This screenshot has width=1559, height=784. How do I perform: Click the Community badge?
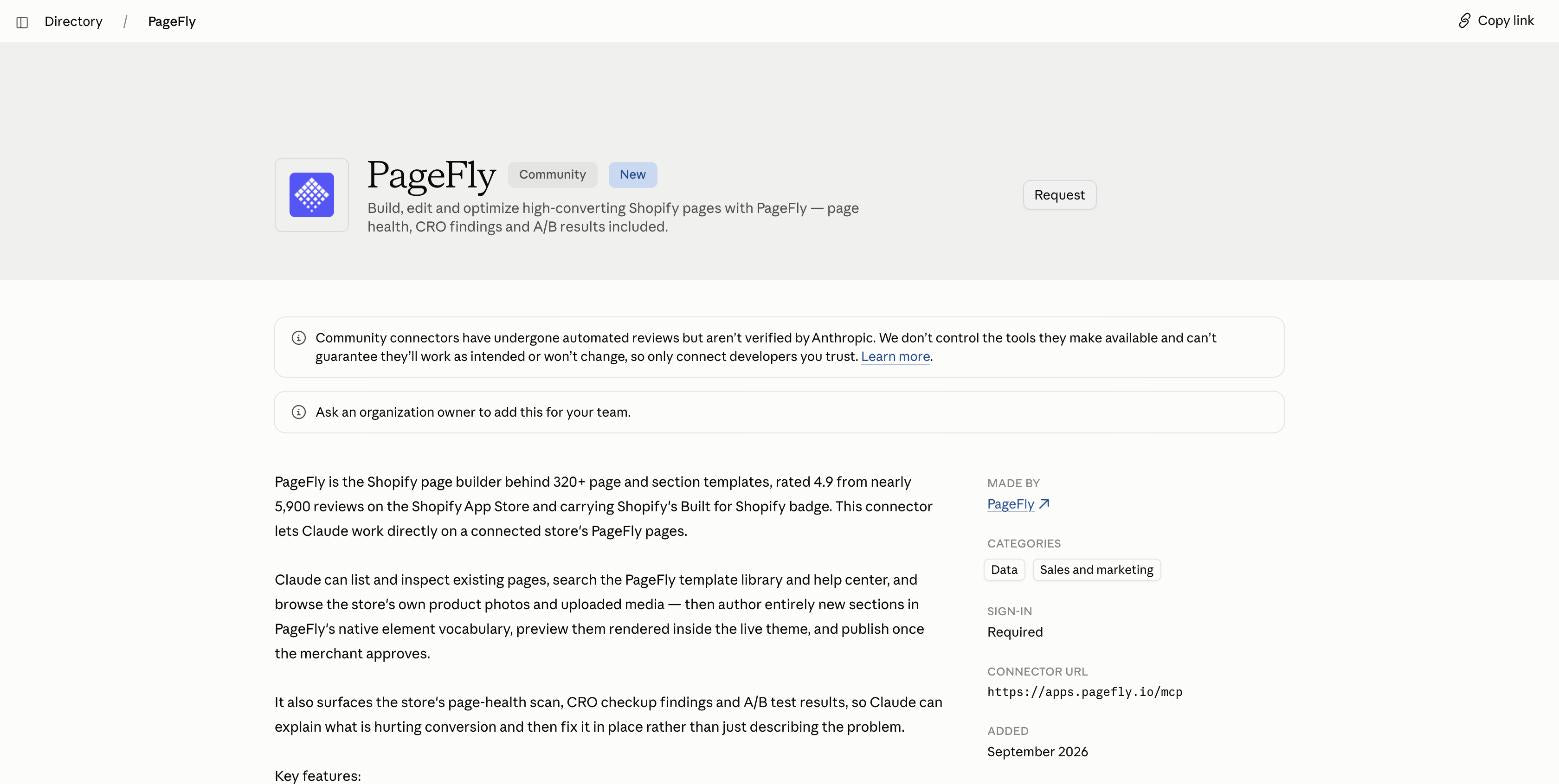(x=553, y=175)
